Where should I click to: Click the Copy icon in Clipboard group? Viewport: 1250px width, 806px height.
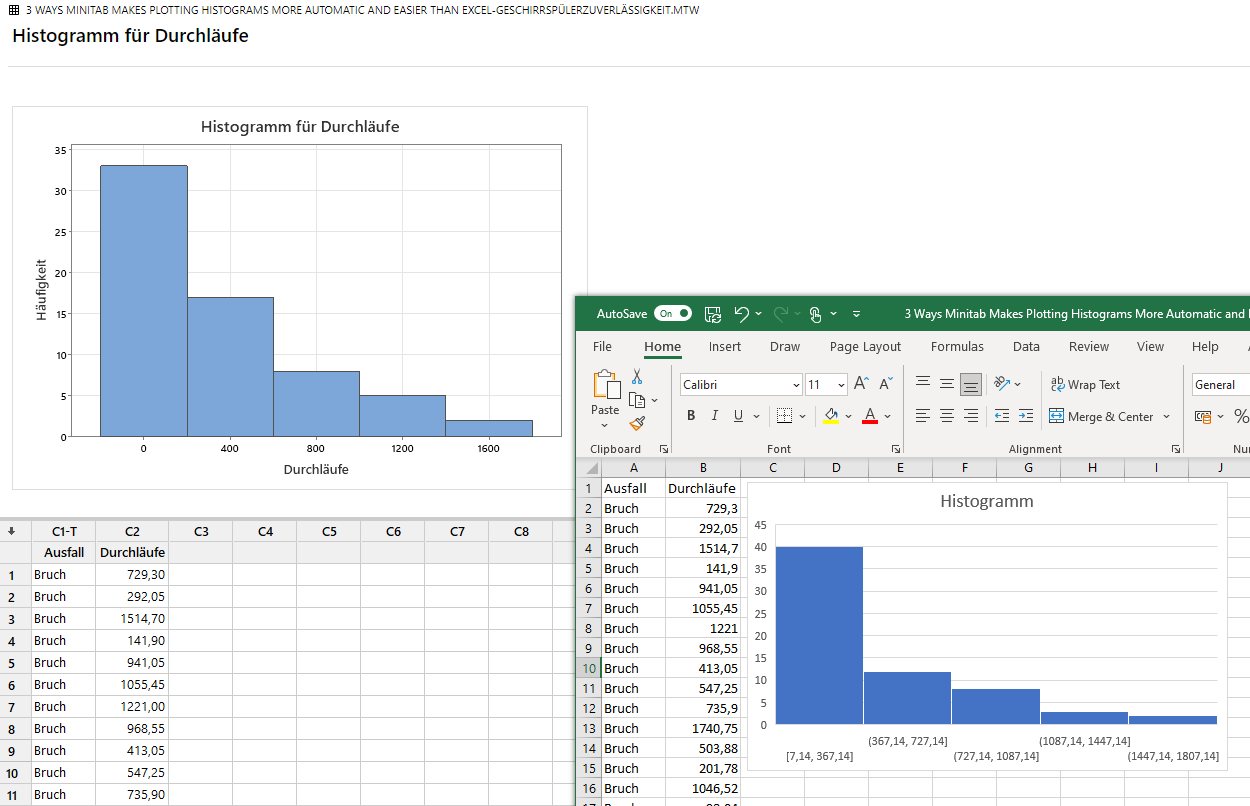click(637, 400)
